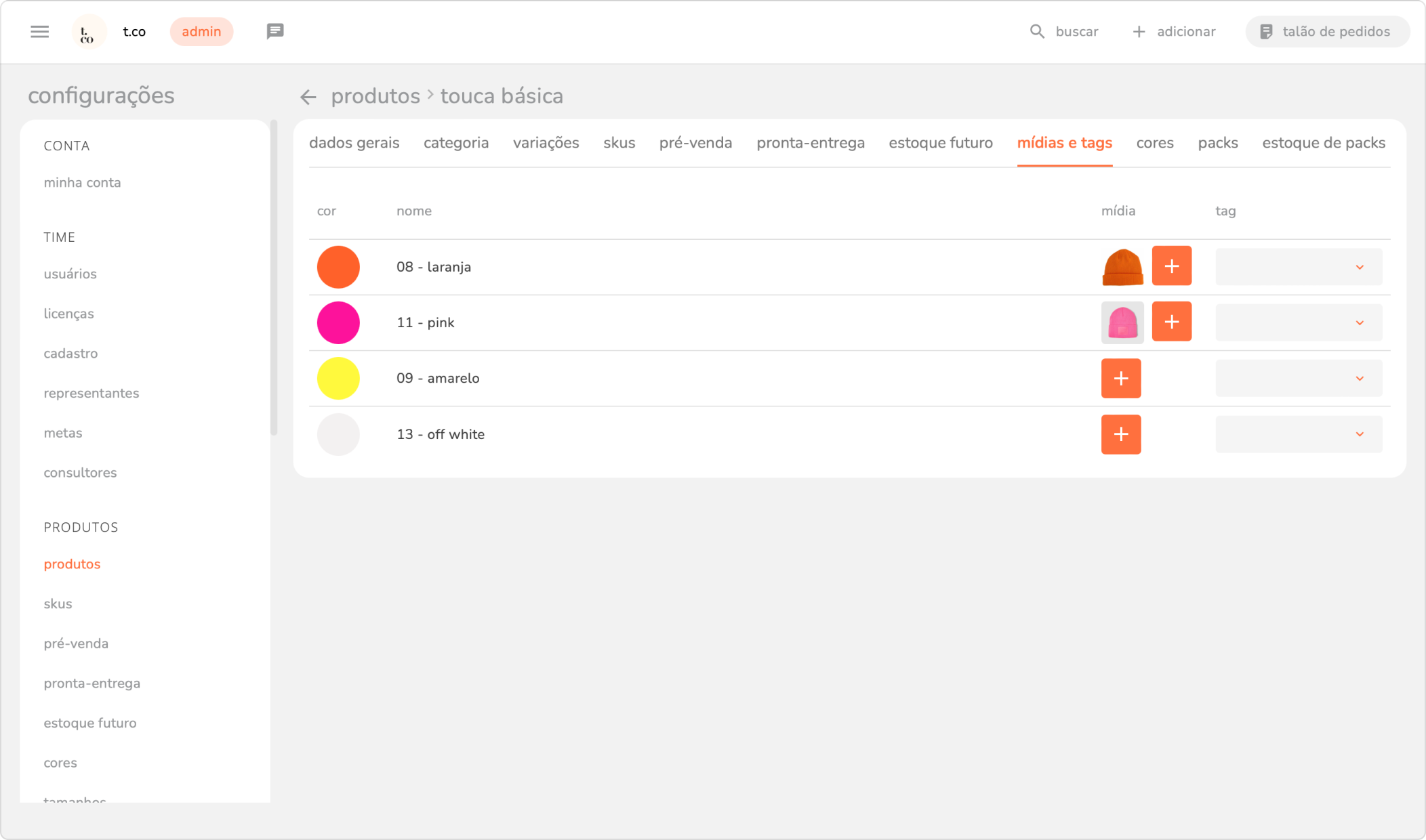Add media for 08 - laranja

click(1171, 266)
